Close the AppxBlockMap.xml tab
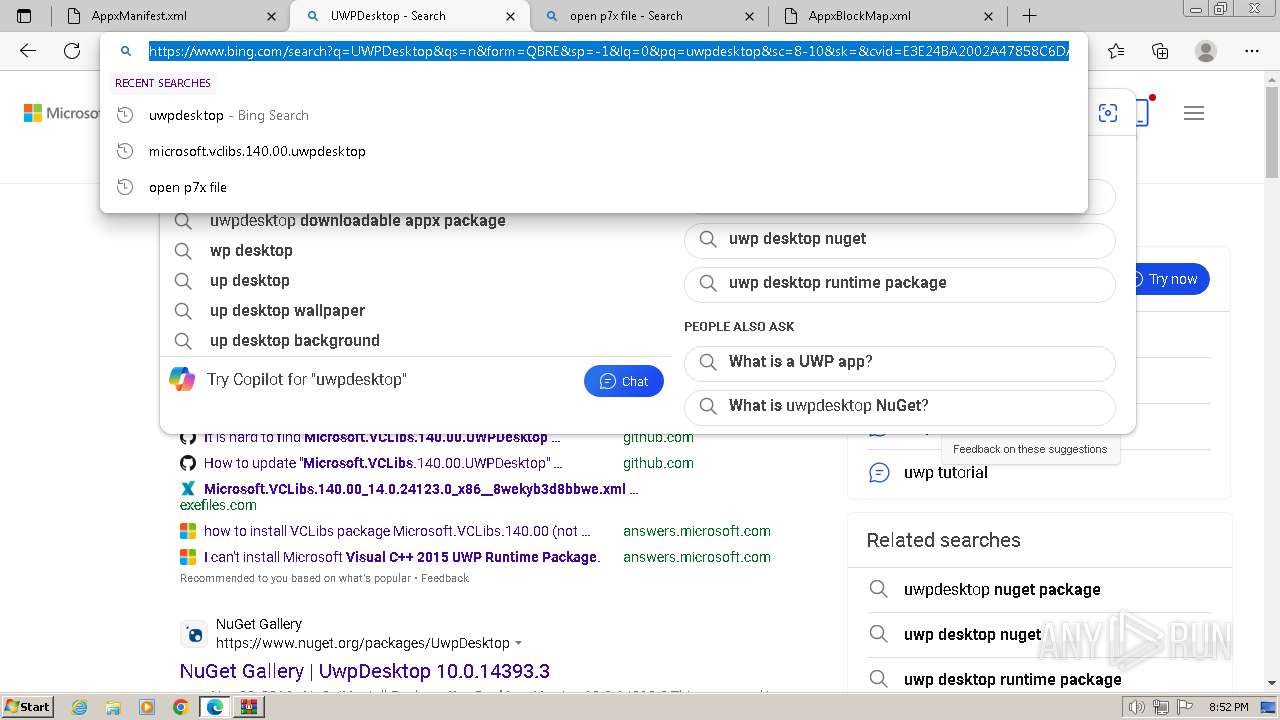Image resolution: width=1280 pixels, height=720 pixels. click(989, 16)
